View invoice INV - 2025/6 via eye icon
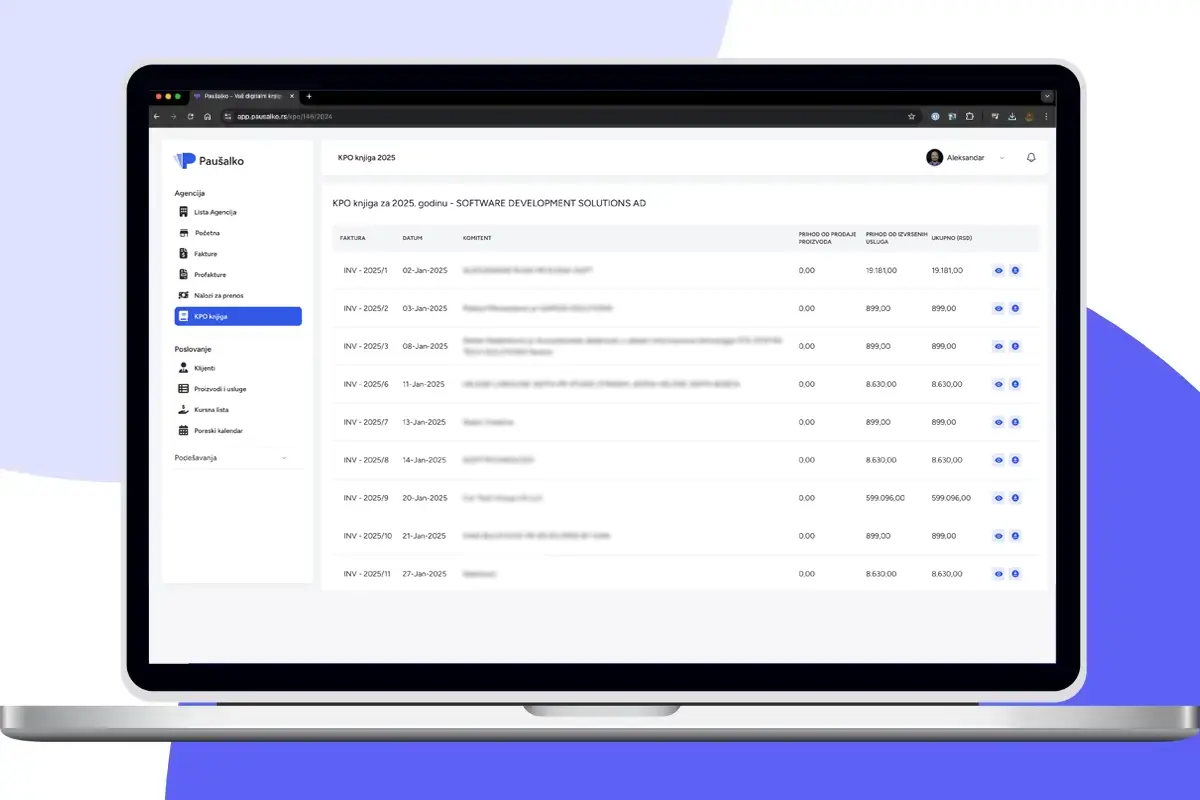The height and width of the screenshot is (800, 1200). click(998, 384)
